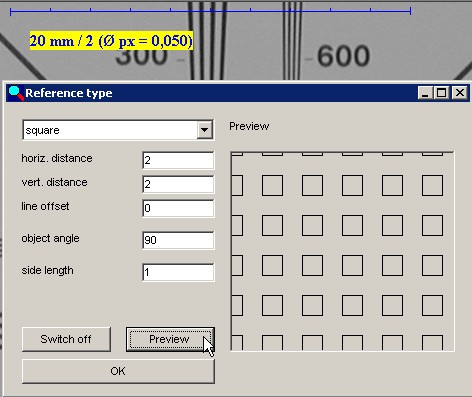
Task: Click the 600 marking on the chart image
Action: (x=343, y=56)
